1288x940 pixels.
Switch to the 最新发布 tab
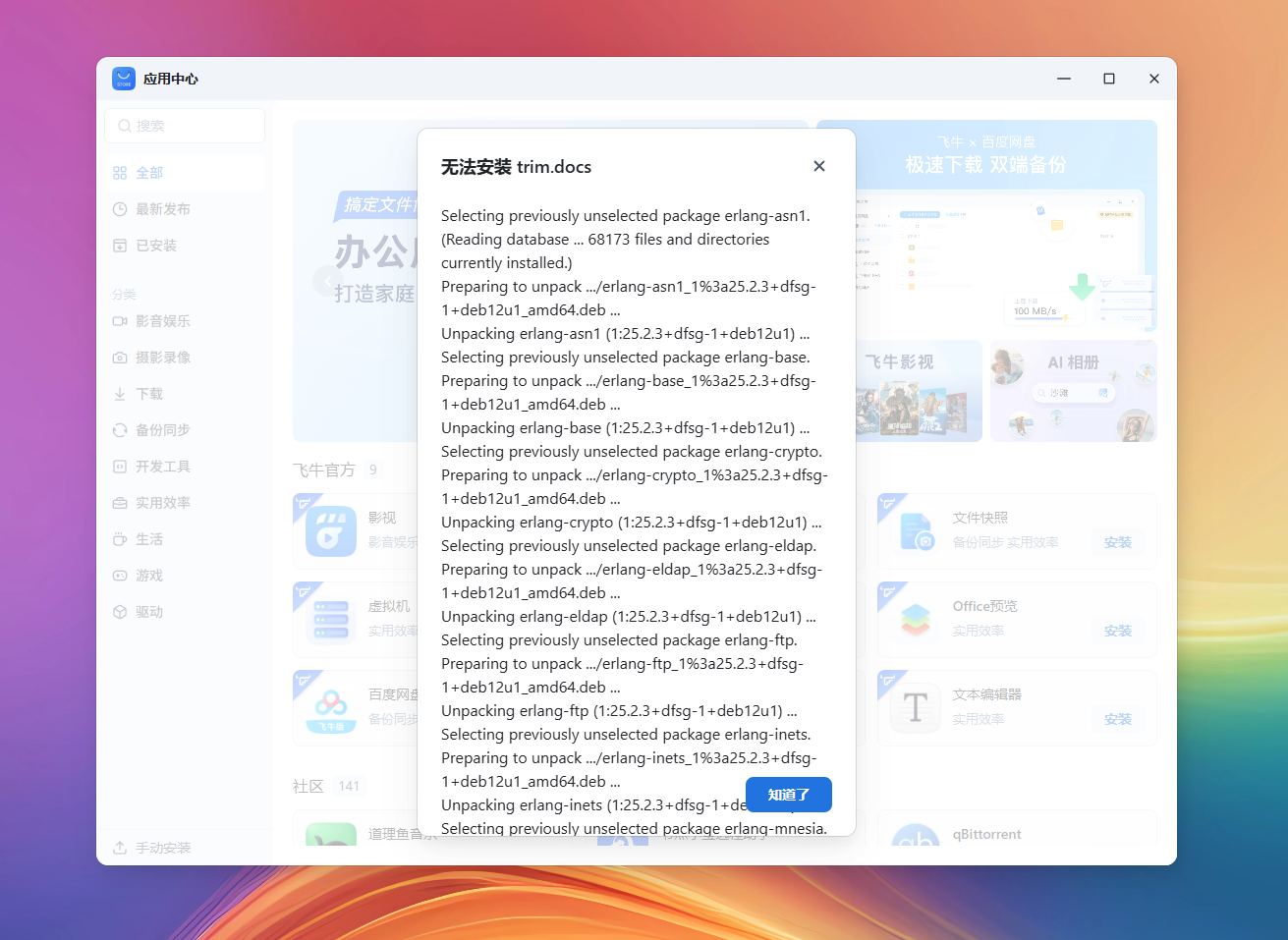pos(157,208)
